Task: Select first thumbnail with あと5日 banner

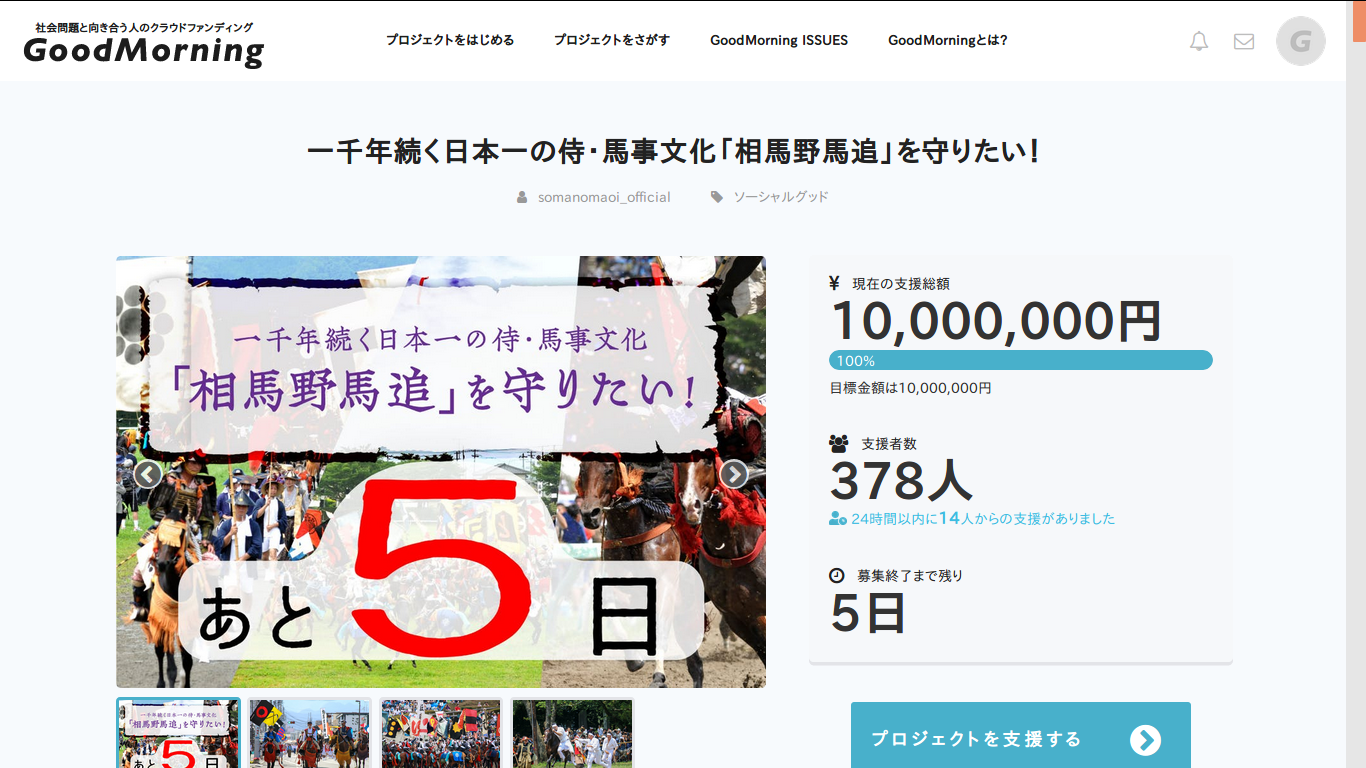Action: (179, 734)
